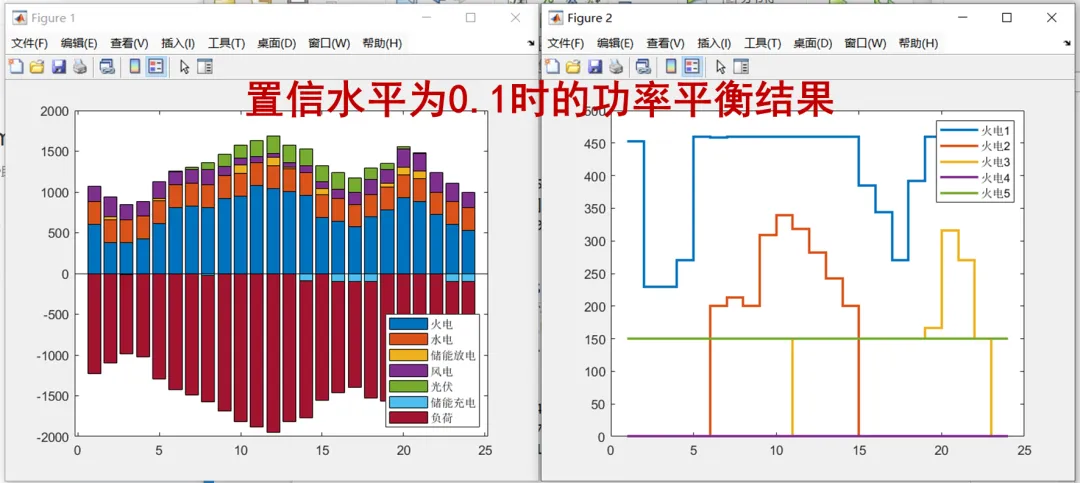The width and height of the screenshot is (1080, 483).
Task: Open Property Inspector icon in Figure 1
Action: tap(205, 67)
